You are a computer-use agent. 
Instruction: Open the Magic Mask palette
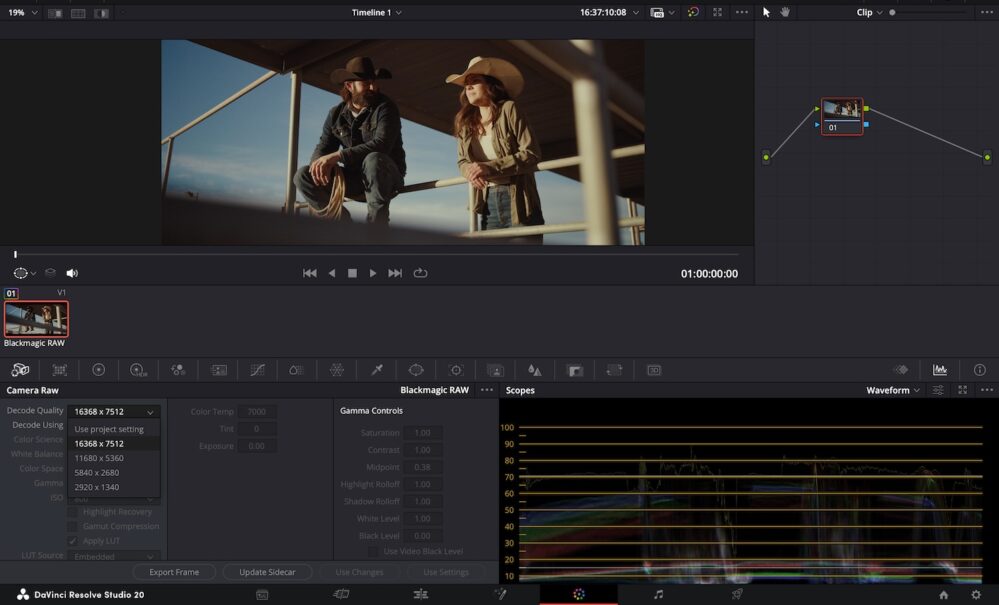[495, 370]
